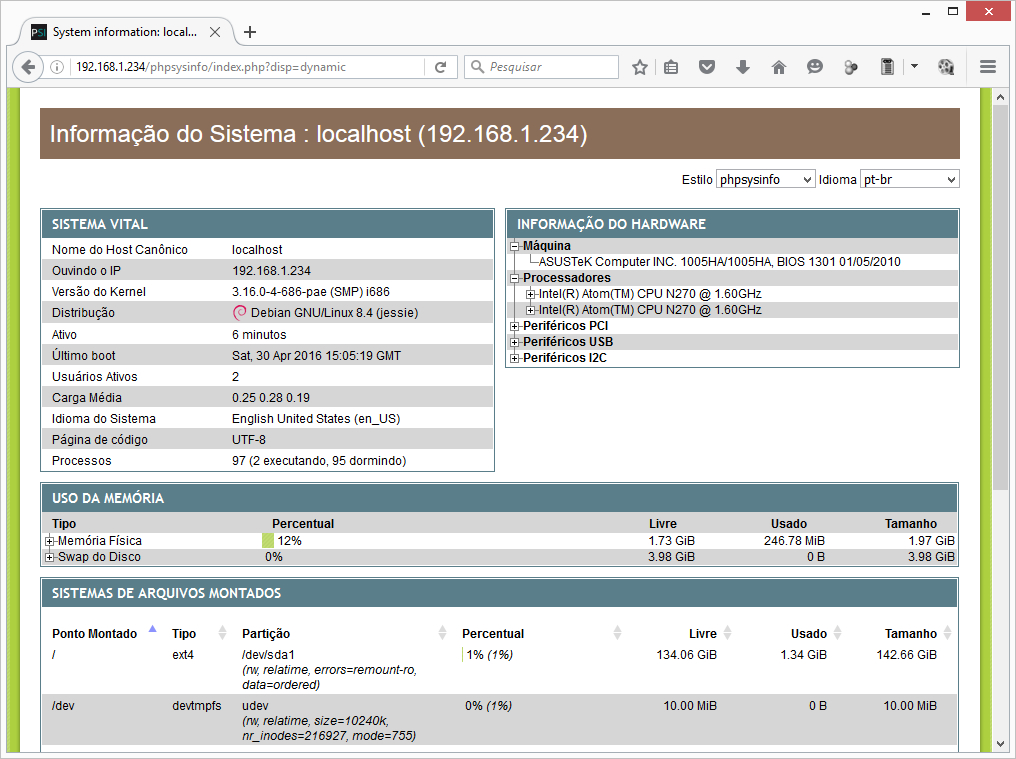The image size is (1016, 759).
Task: Sort filesystems by Tamanho column
Action: (x=910, y=633)
